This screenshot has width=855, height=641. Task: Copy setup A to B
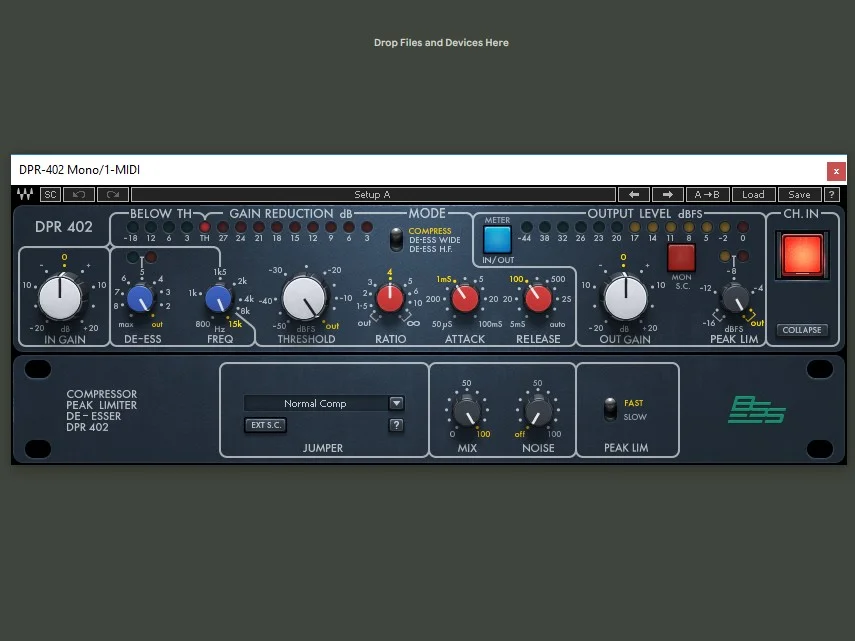click(707, 195)
